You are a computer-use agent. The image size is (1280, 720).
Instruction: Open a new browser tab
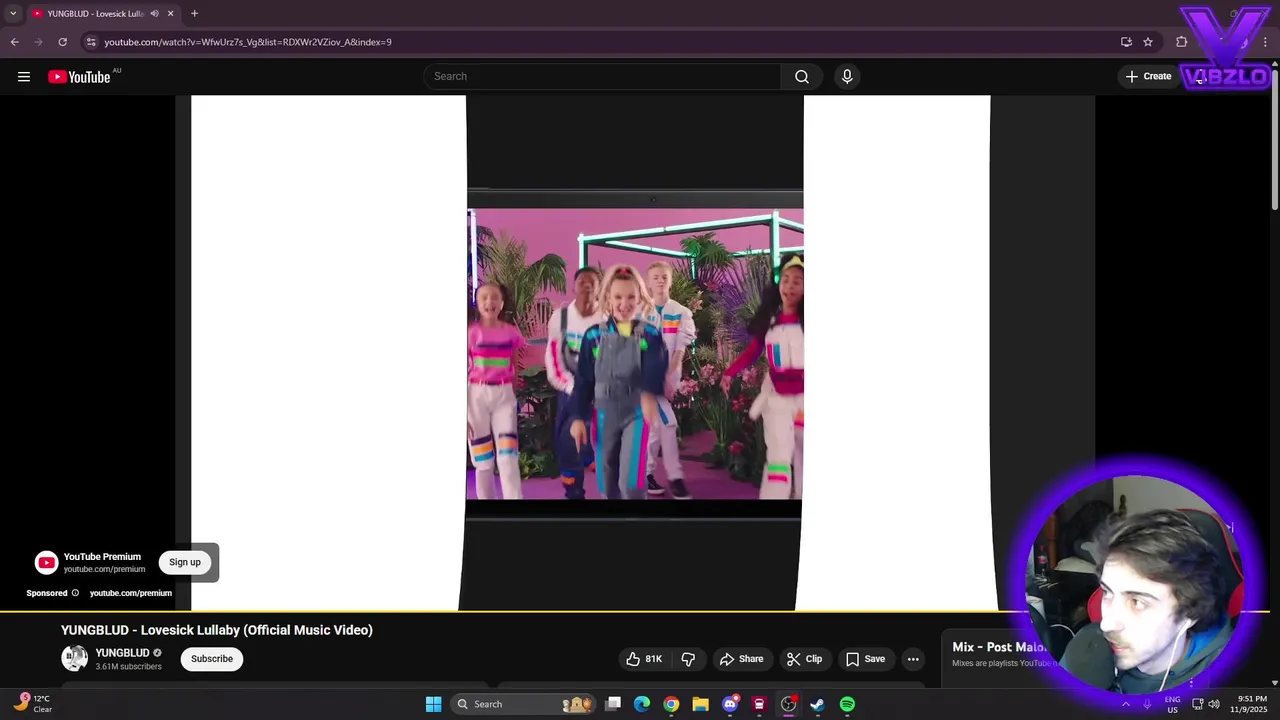[x=194, y=14]
